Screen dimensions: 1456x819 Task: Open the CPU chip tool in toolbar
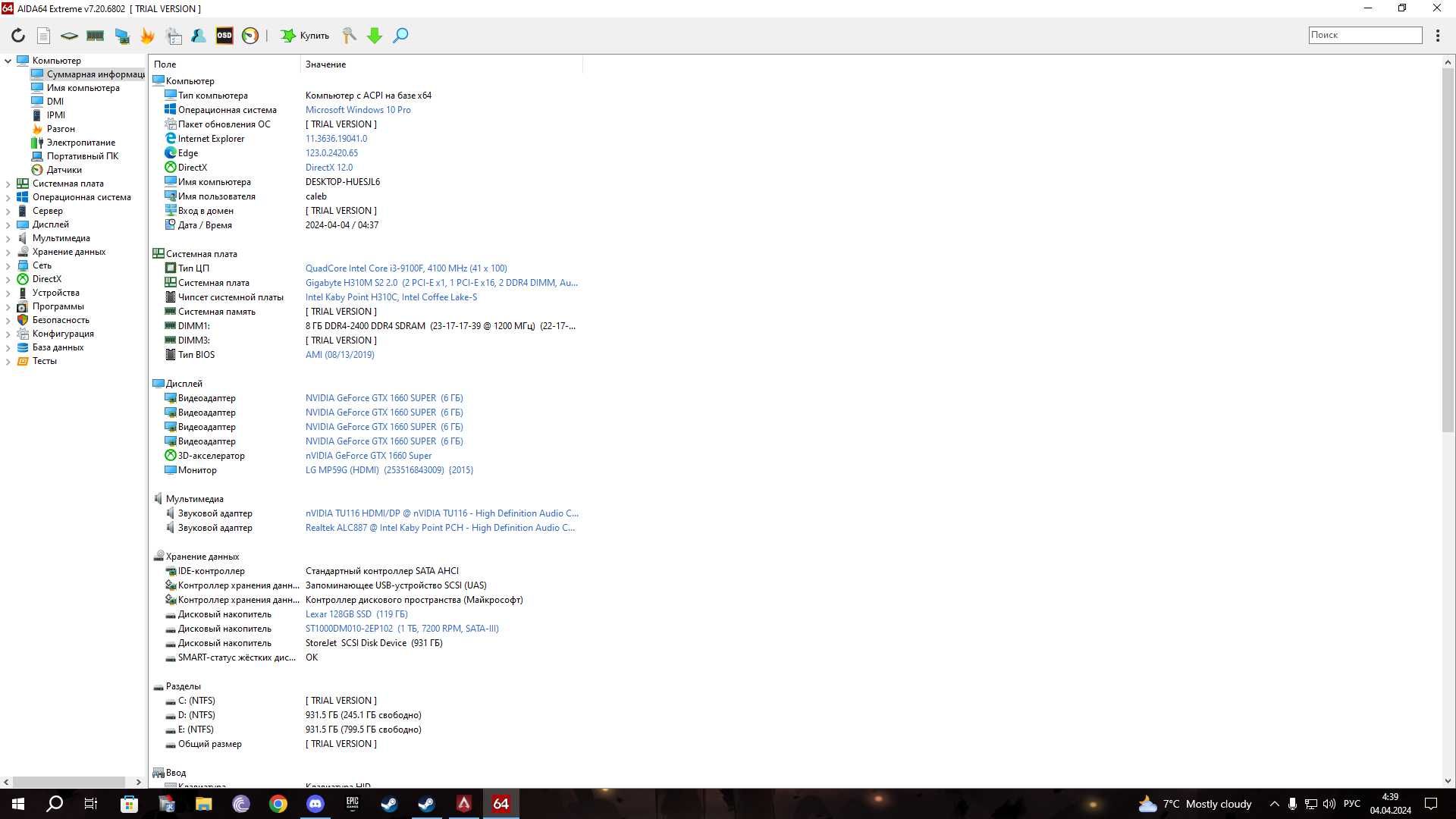(x=69, y=35)
